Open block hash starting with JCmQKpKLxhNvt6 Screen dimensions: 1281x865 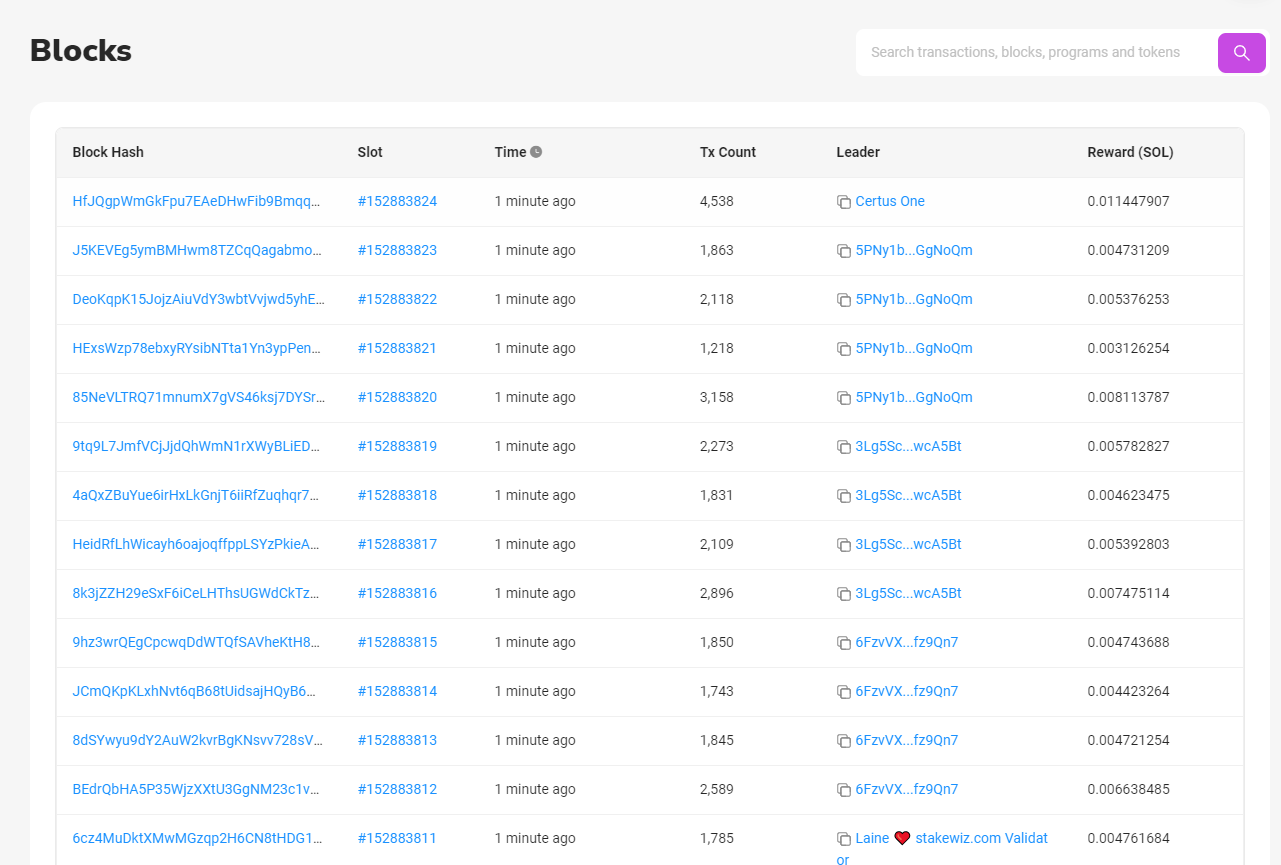pos(197,691)
